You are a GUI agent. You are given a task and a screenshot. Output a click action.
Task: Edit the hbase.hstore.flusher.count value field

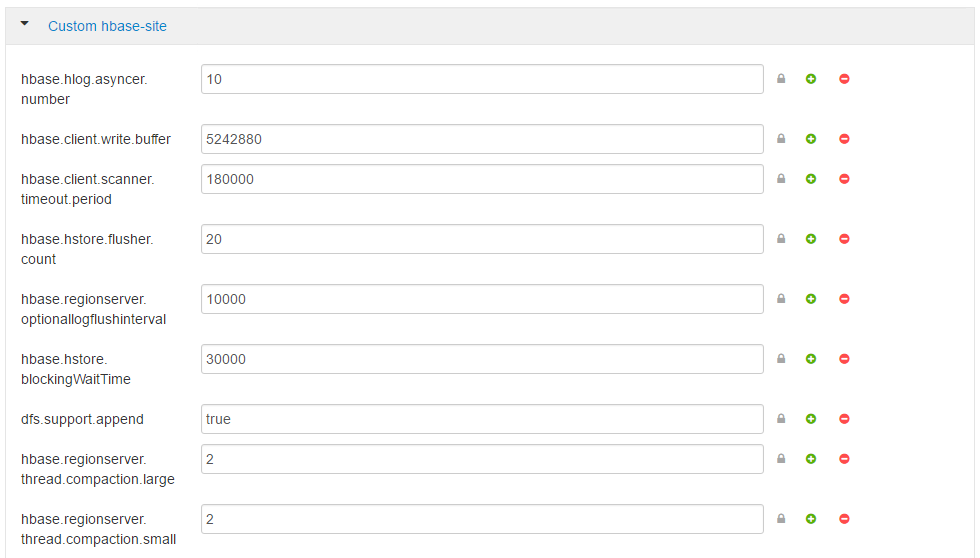(x=482, y=239)
